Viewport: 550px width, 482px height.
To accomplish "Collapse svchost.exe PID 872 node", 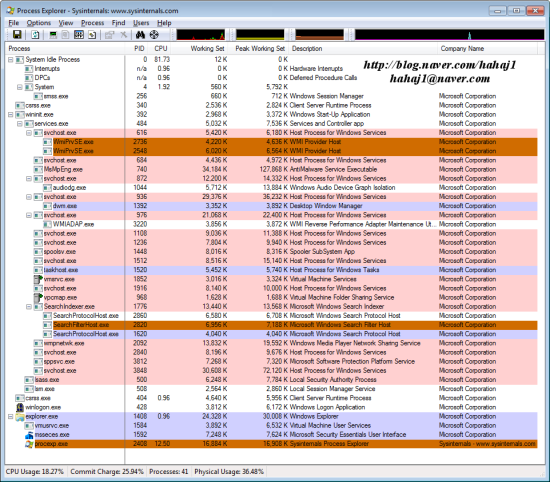I will pos(29,179).
